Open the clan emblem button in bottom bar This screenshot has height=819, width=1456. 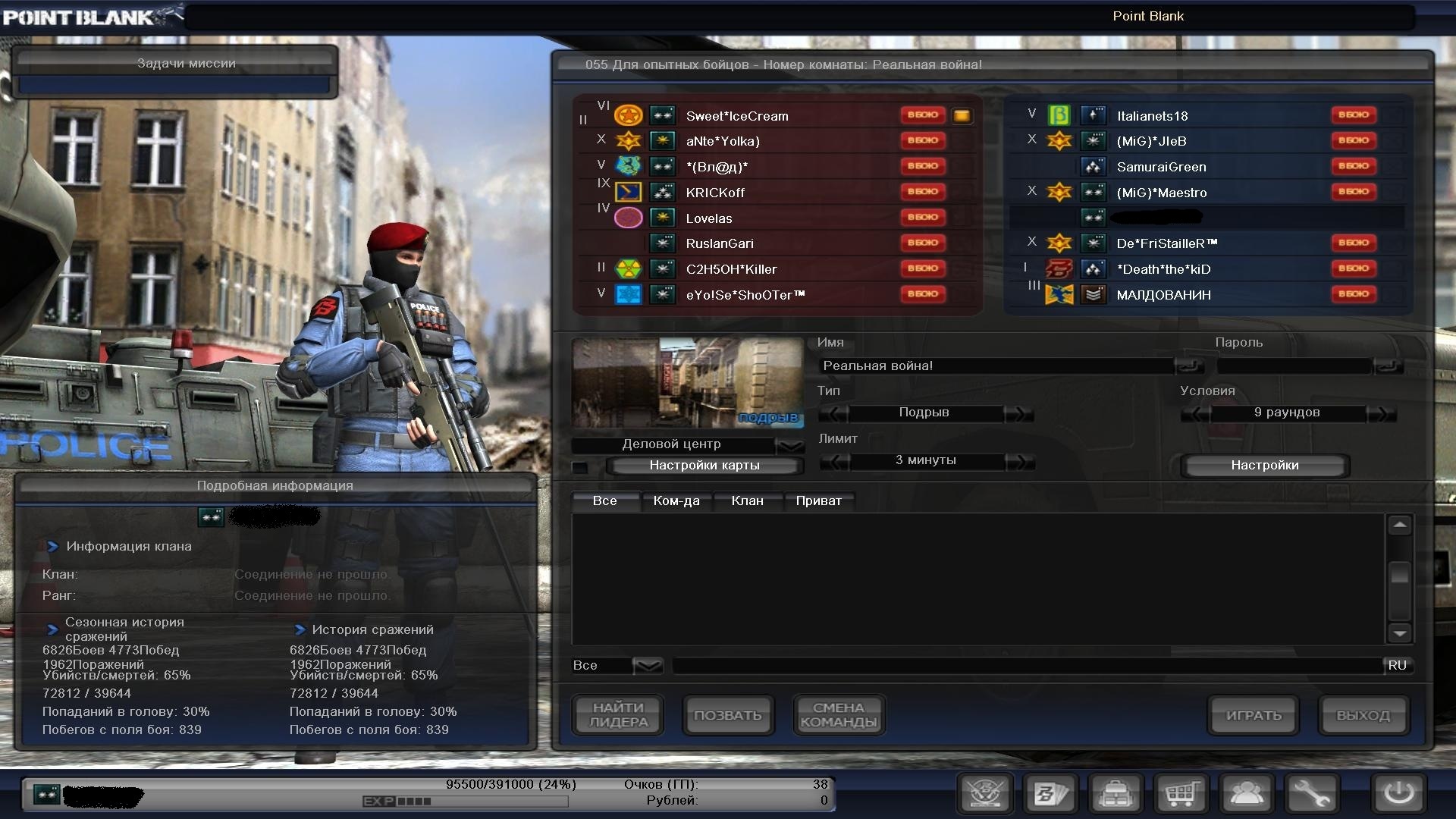[986, 794]
